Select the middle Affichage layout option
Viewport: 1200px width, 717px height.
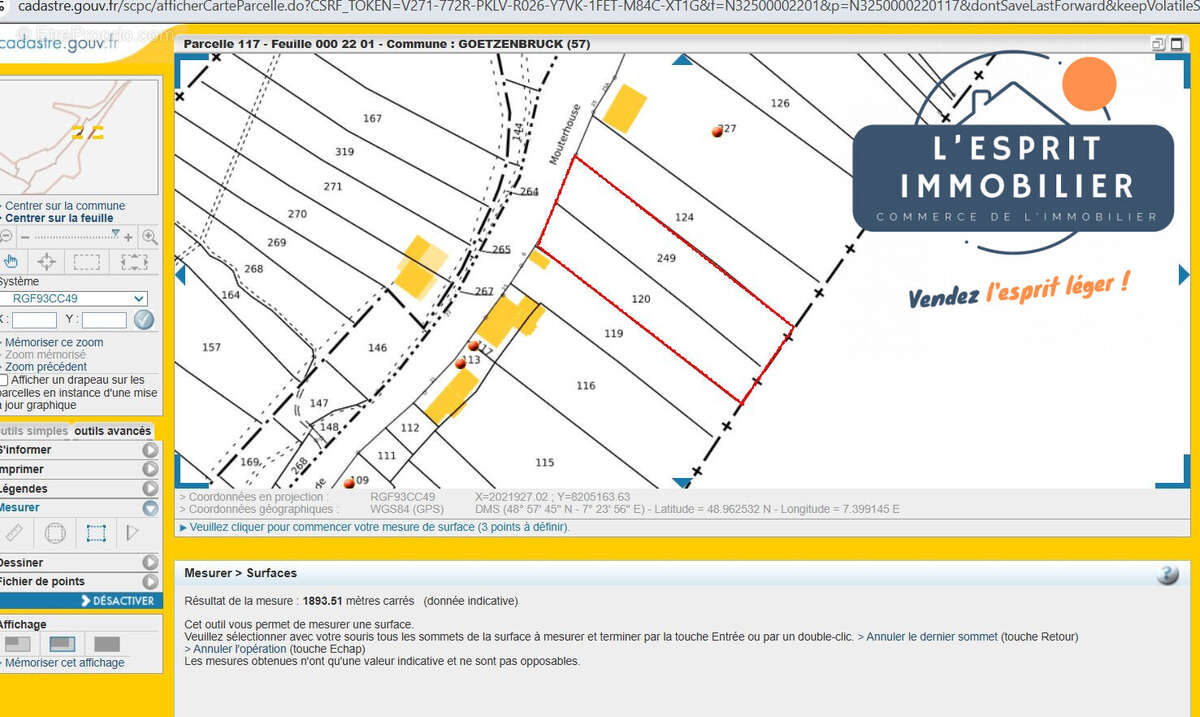[62, 644]
